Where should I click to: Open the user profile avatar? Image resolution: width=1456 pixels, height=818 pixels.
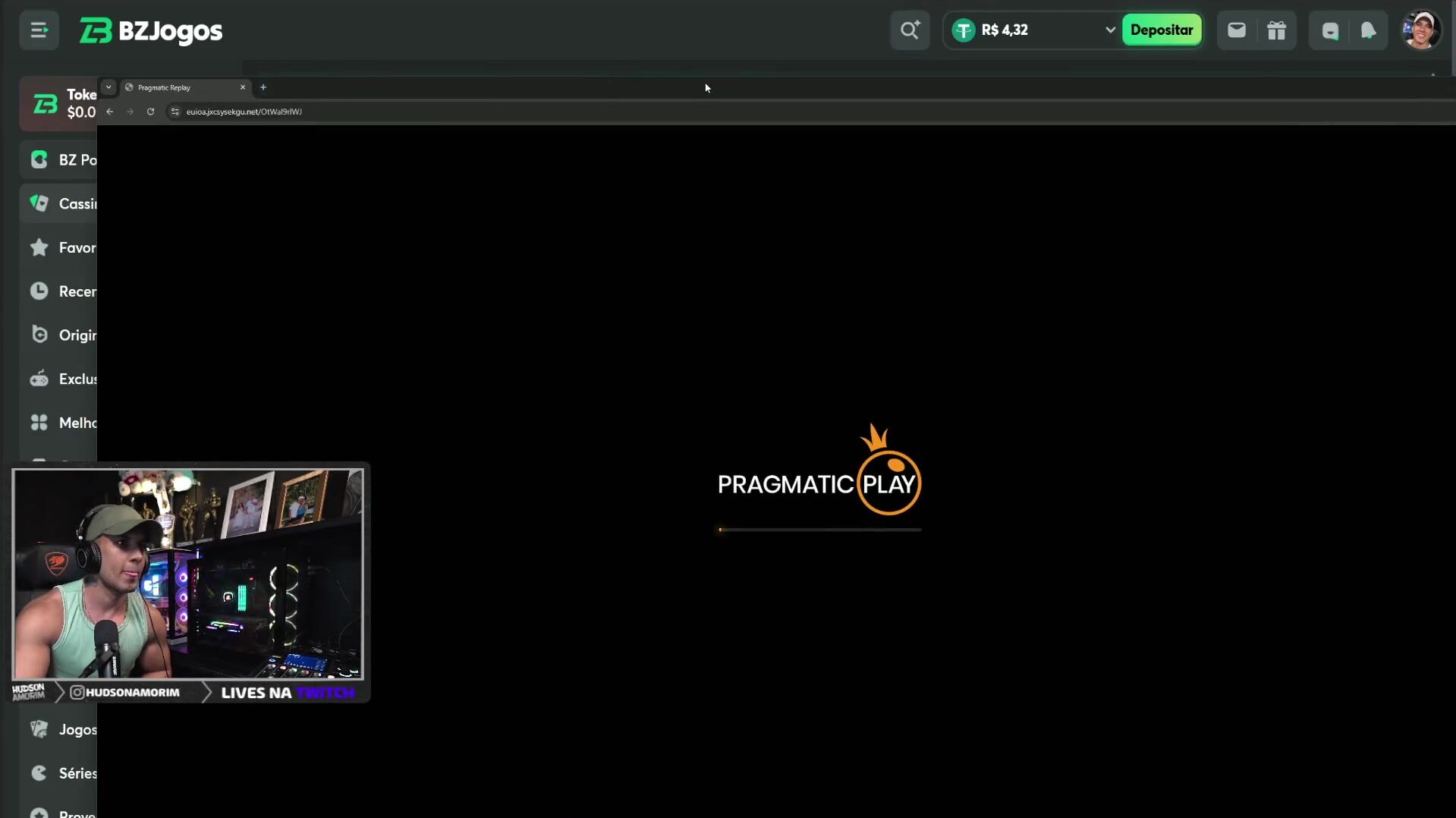(x=1421, y=30)
